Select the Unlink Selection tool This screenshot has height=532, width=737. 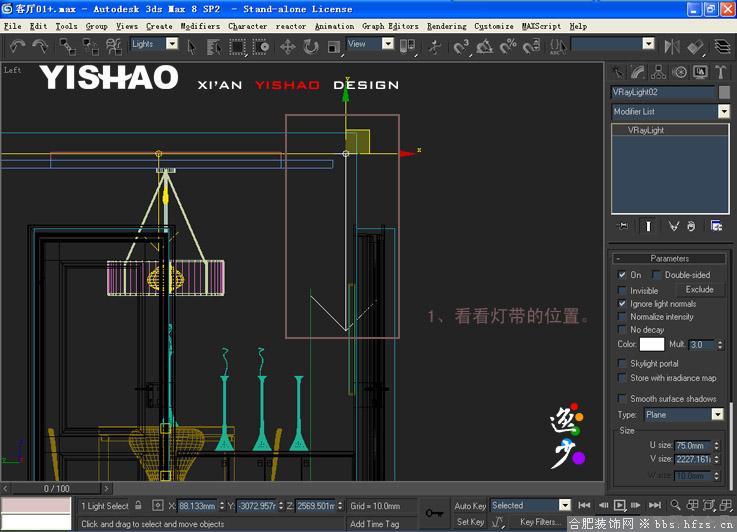click(90, 47)
